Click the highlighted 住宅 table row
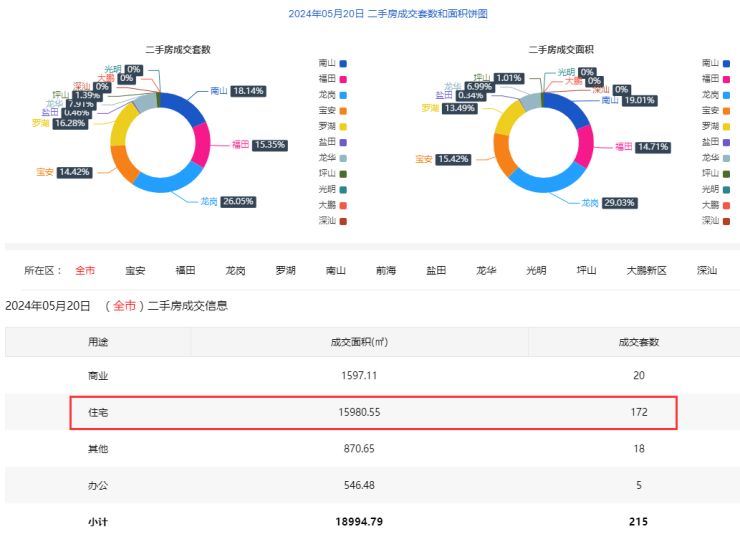Image resolution: width=740 pixels, height=552 pixels. pyautogui.click(x=371, y=412)
